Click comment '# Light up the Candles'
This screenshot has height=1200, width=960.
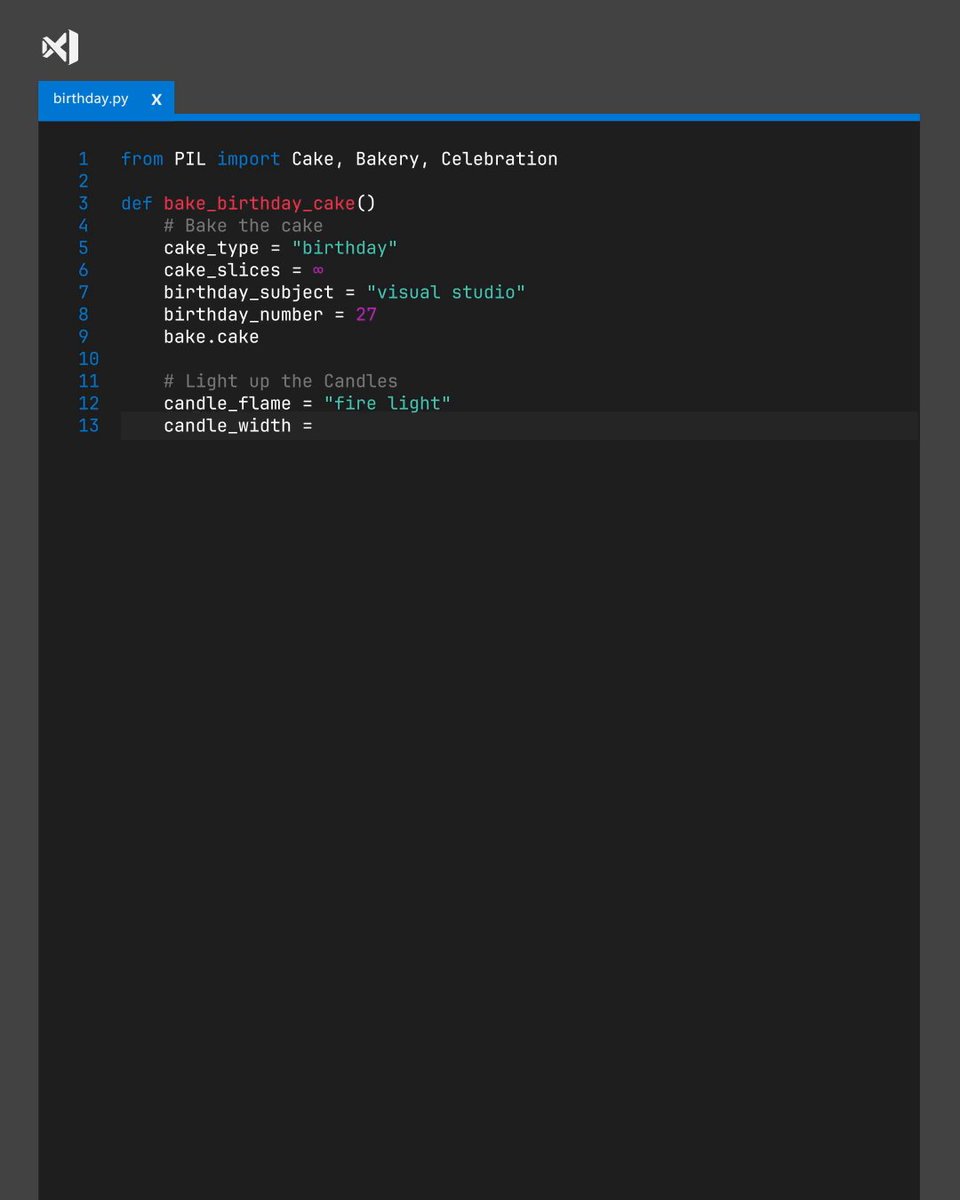(281, 381)
